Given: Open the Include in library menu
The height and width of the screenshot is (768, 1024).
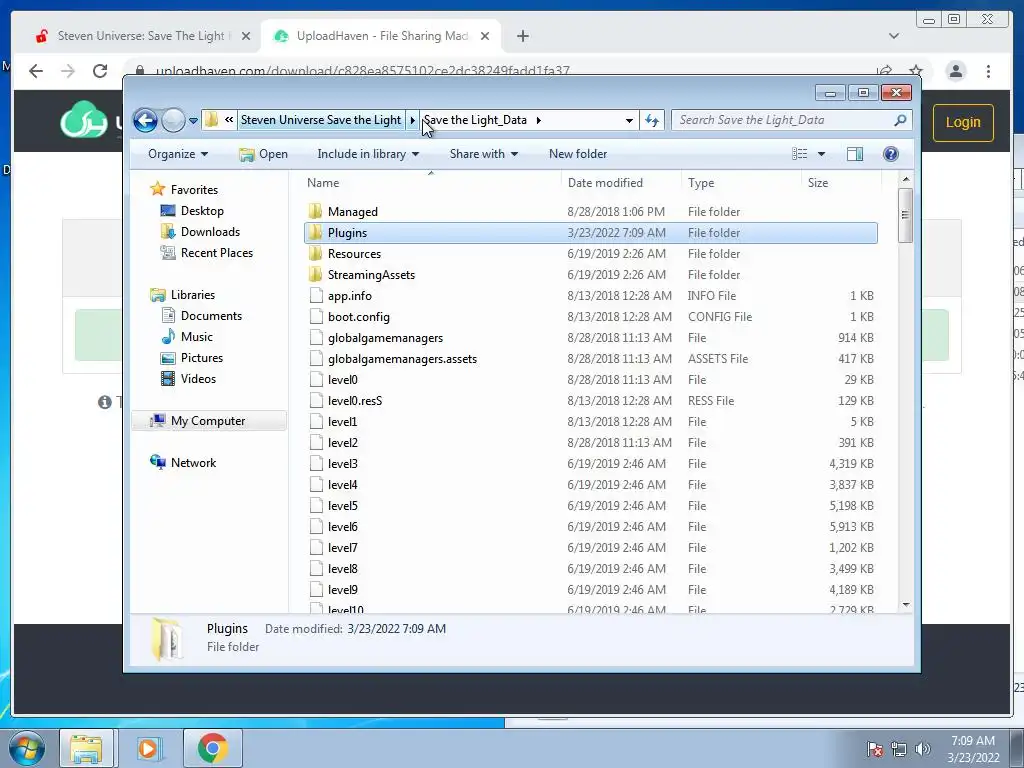Looking at the screenshot, I should click(368, 154).
